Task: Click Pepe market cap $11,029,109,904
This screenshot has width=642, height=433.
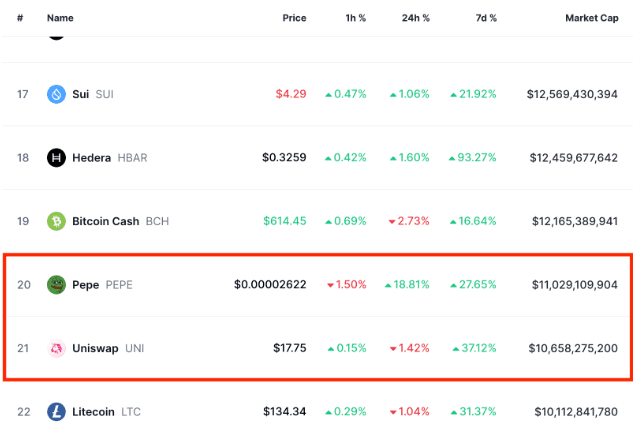Action: click(572, 285)
